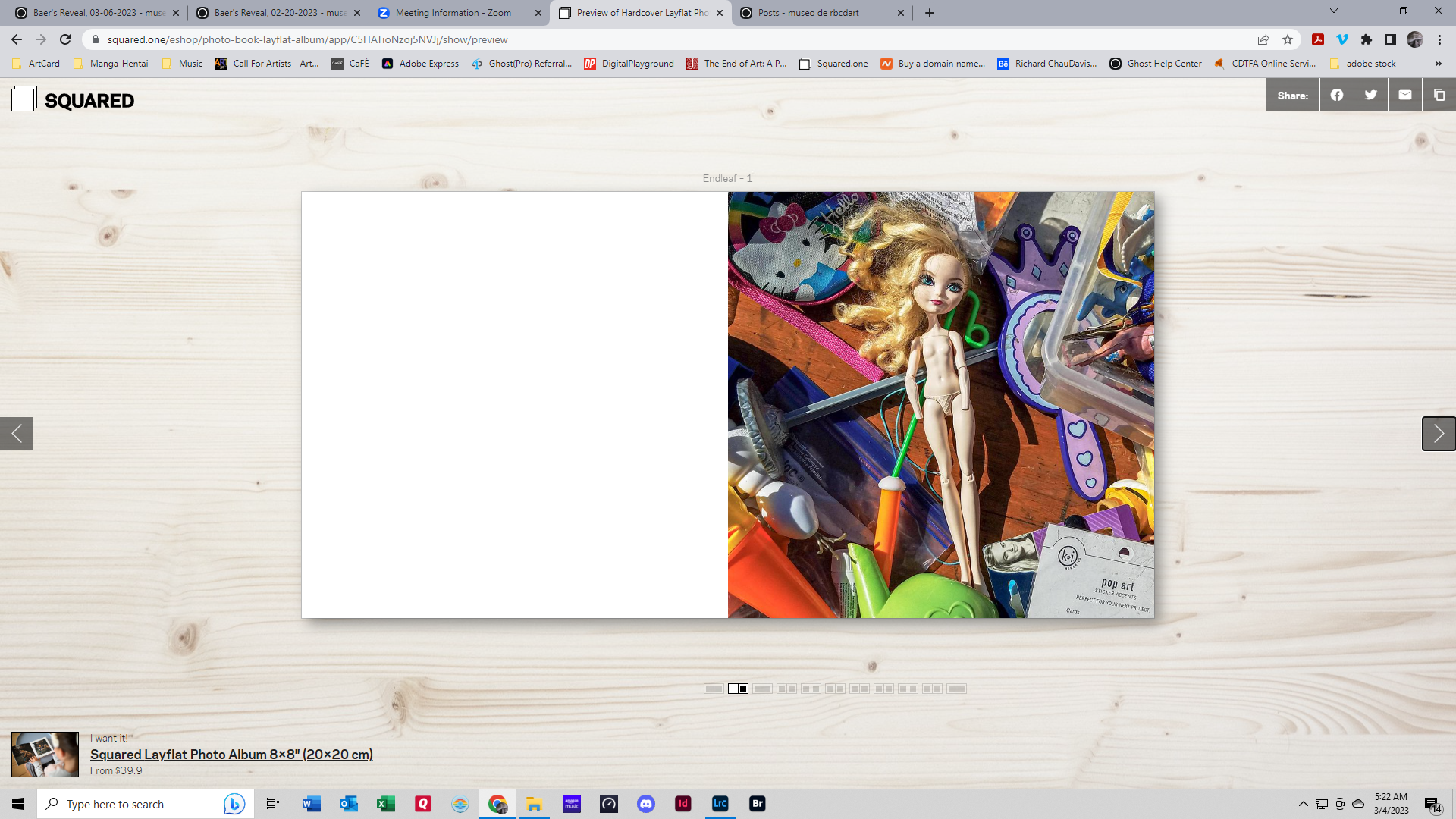Open the Music bookmark folder
The width and height of the screenshot is (1456, 819).
(x=183, y=64)
